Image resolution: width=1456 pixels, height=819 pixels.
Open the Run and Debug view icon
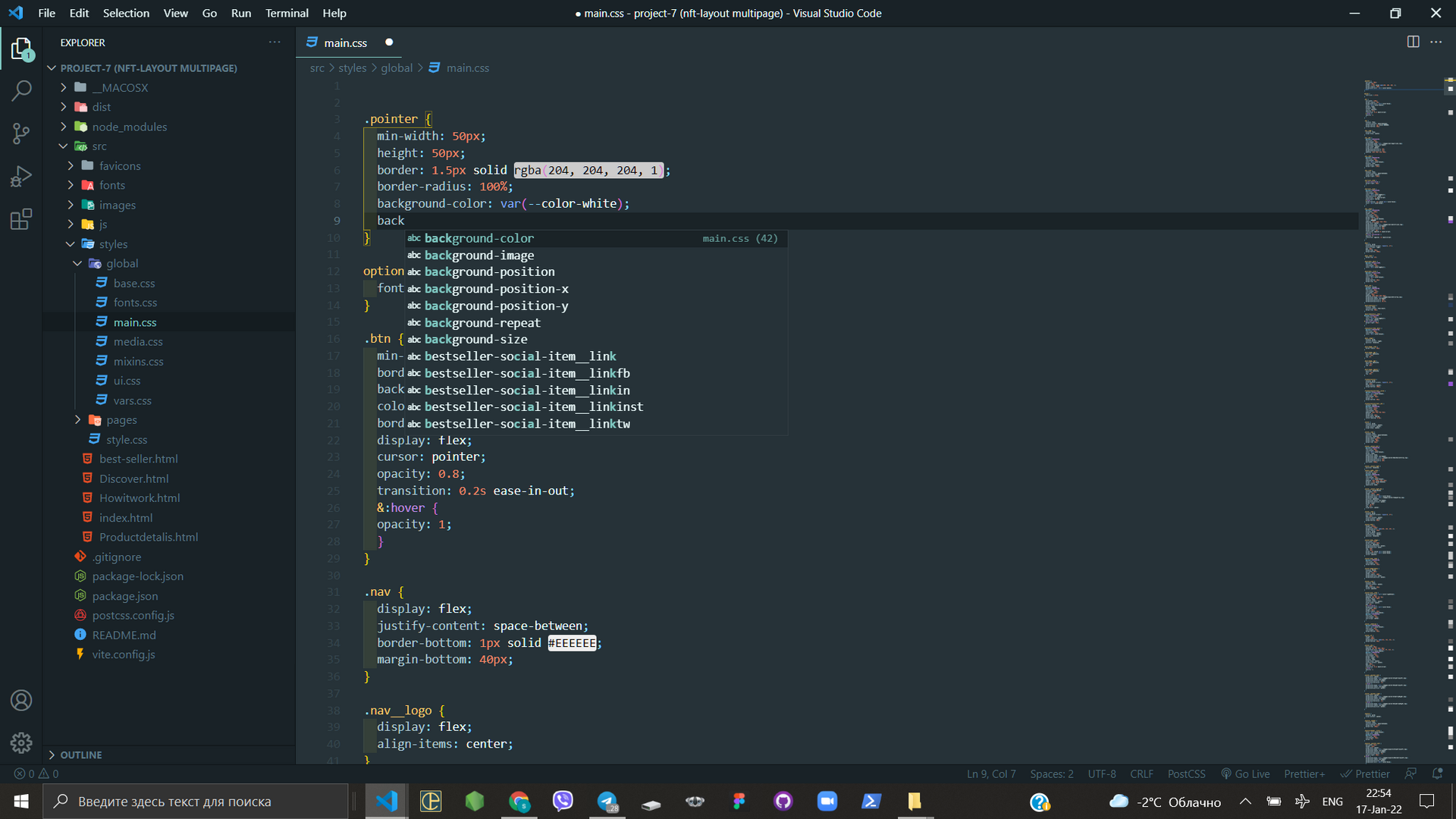(x=21, y=177)
